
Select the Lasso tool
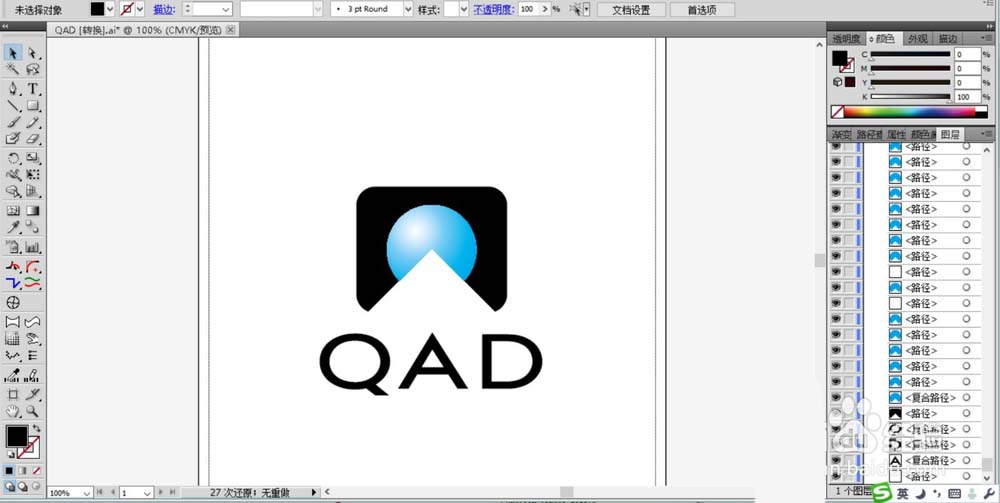[x=33, y=69]
